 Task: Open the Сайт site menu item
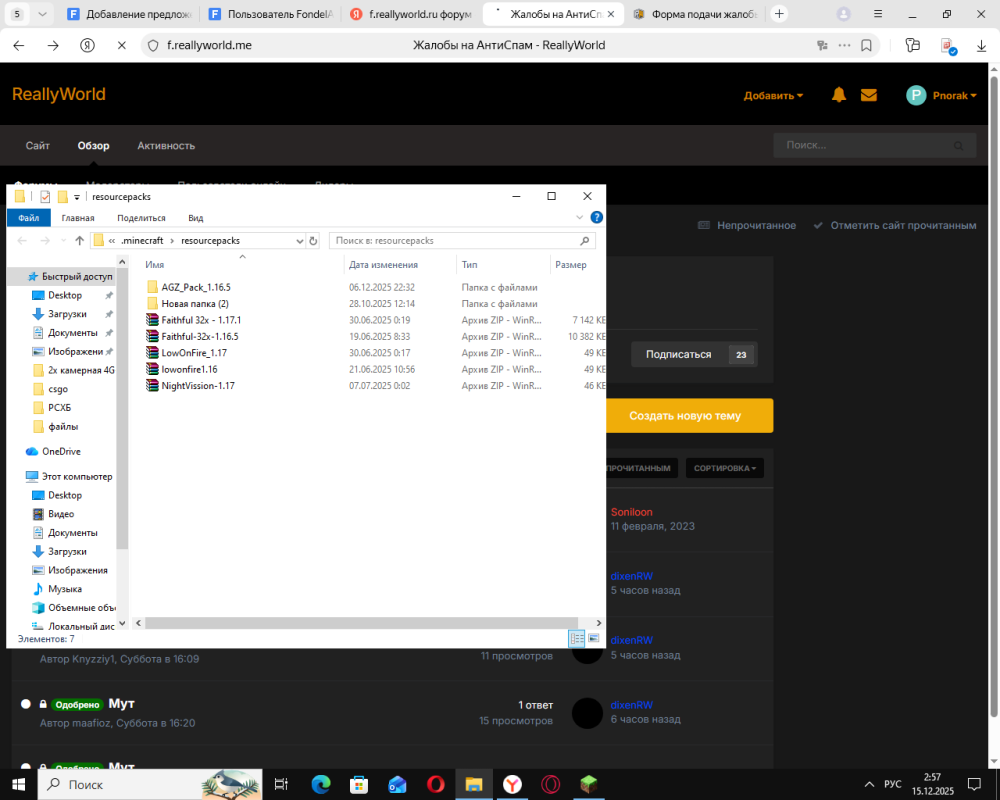[x=38, y=145]
